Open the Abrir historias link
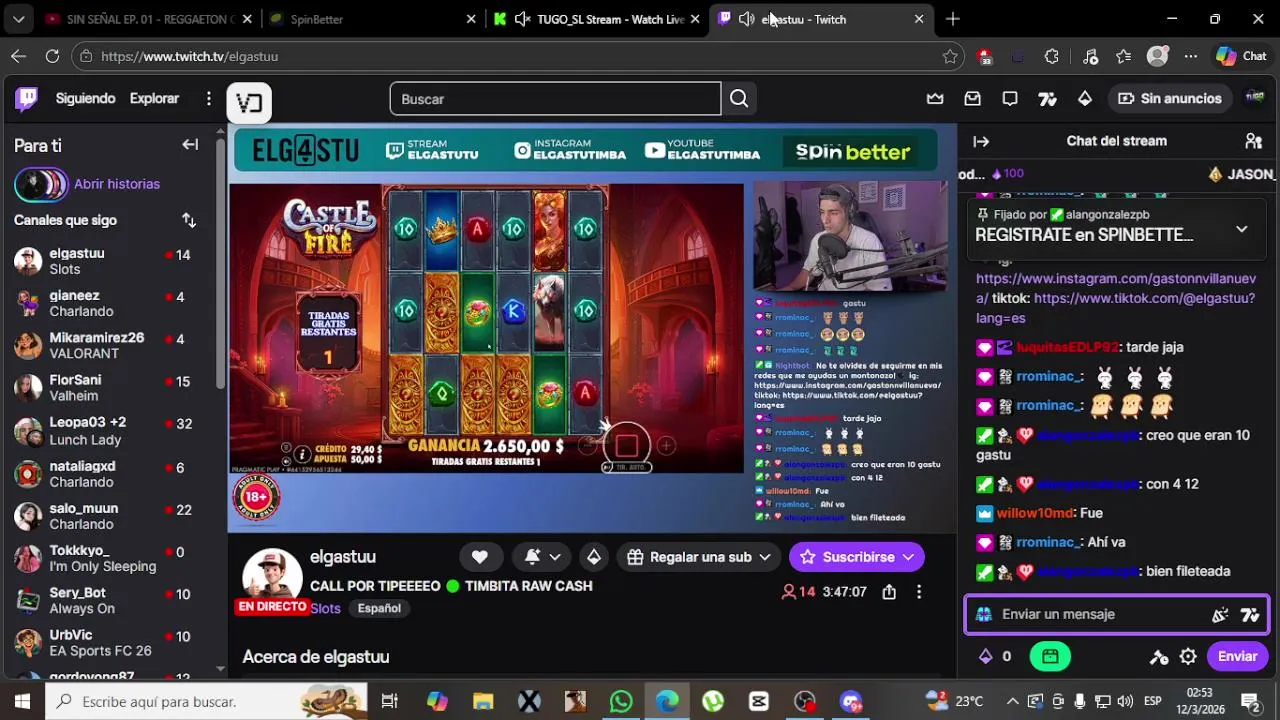Screen dimensions: 1280x720 [117, 184]
